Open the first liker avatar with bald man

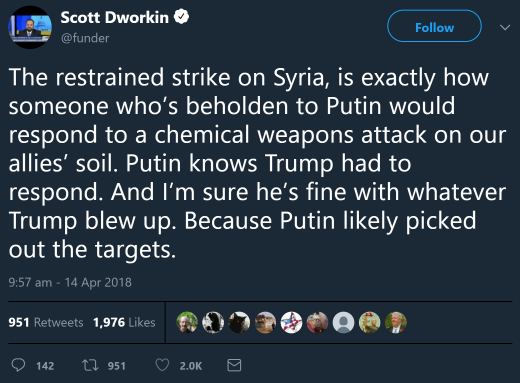pos(187,322)
